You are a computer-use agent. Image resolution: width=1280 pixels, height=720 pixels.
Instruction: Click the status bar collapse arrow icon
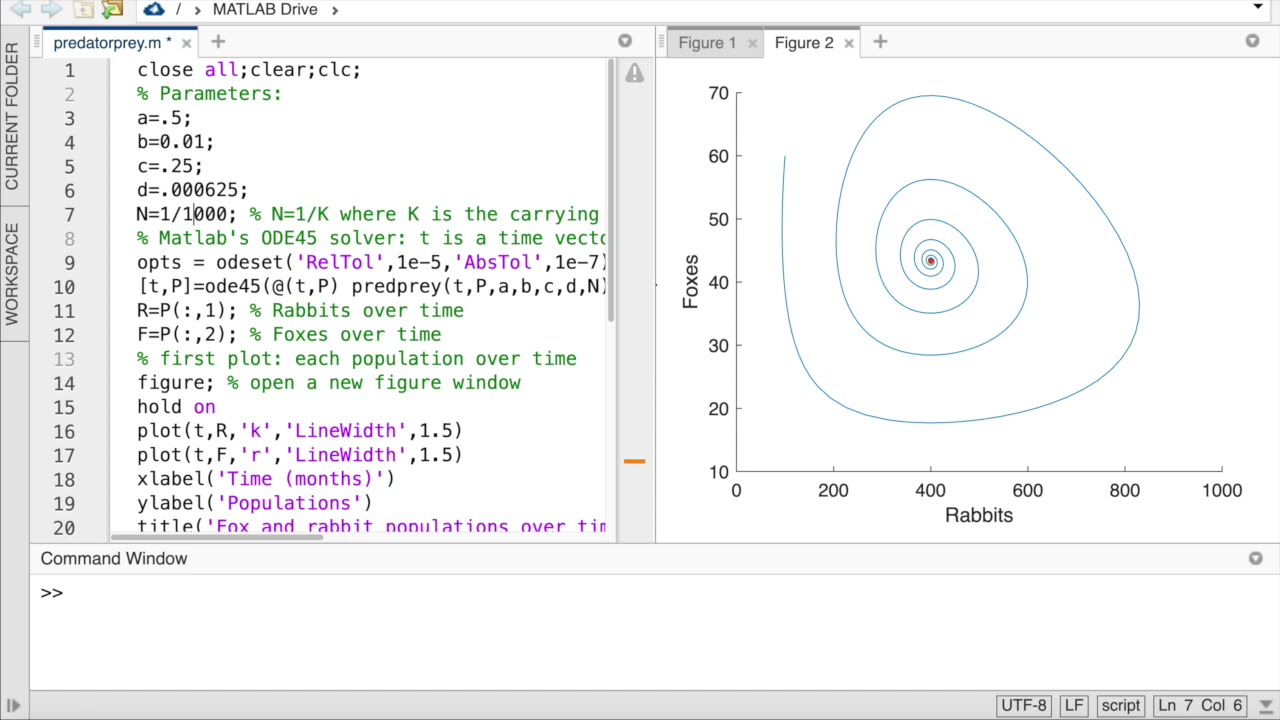(1265, 706)
